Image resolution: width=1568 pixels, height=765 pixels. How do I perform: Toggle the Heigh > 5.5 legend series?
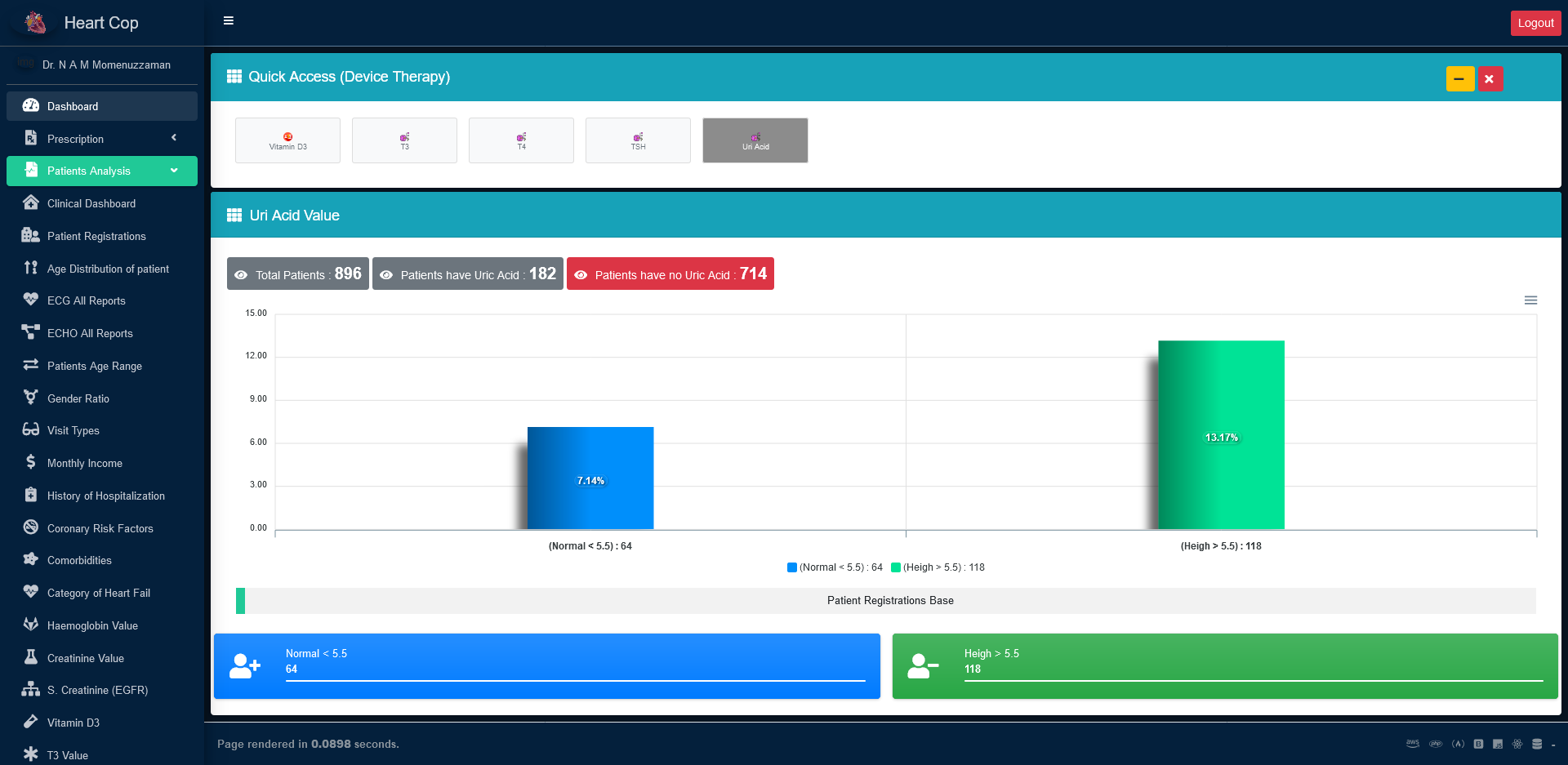pyautogui.click(x=938, y=567)
